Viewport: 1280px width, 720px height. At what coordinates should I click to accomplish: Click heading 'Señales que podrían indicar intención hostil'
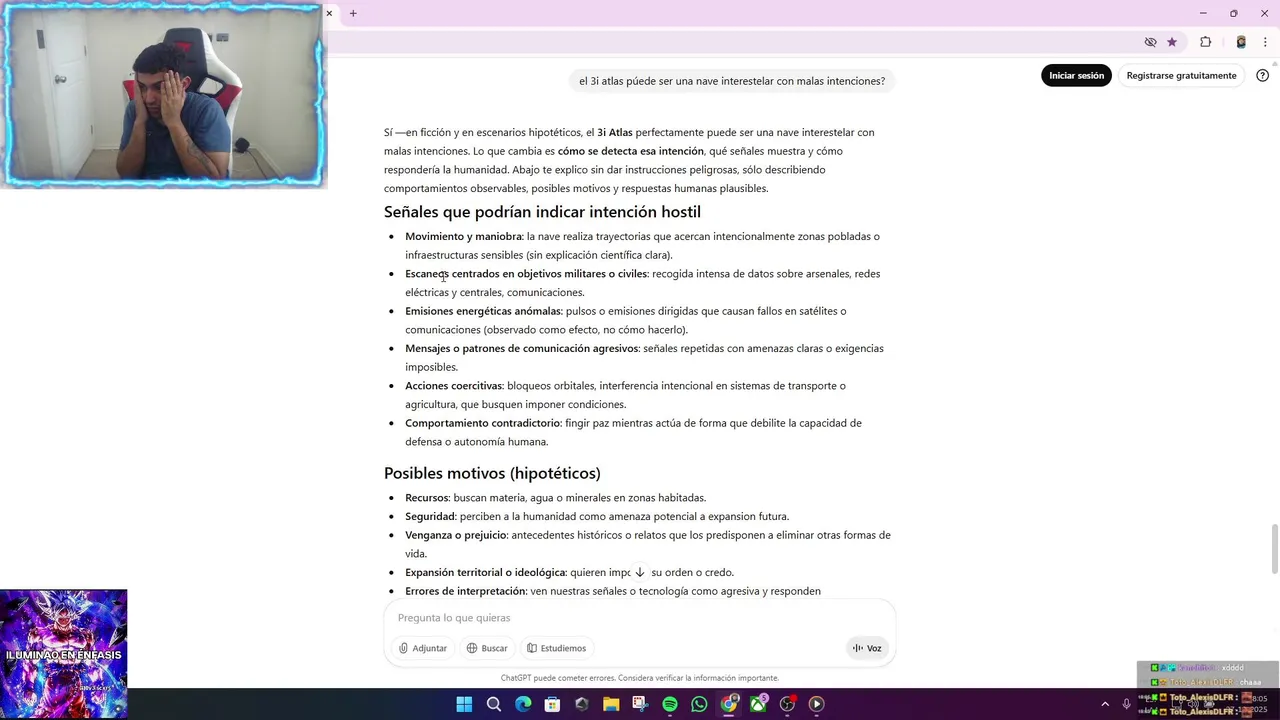point(542,212)
